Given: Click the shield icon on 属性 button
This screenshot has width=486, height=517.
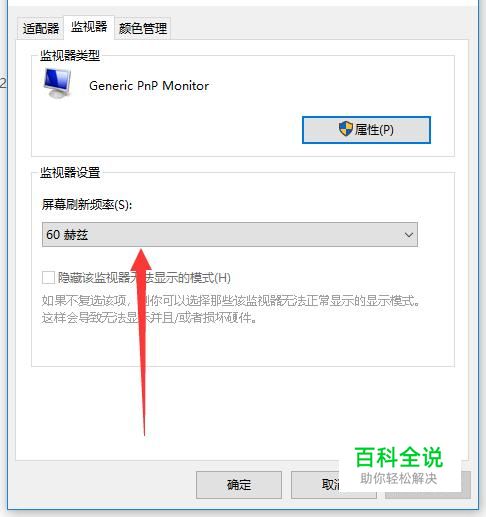Looking at the screenshot, I should click(346, 129).
